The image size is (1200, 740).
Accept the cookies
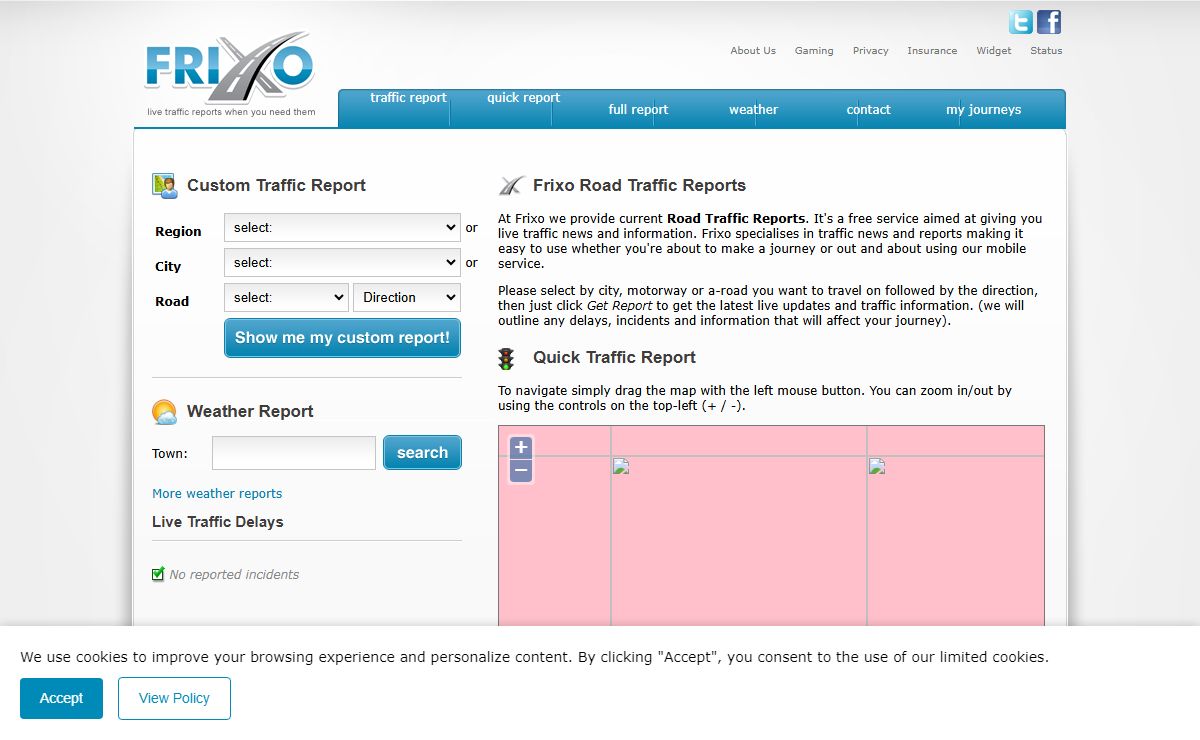point(61,698)
